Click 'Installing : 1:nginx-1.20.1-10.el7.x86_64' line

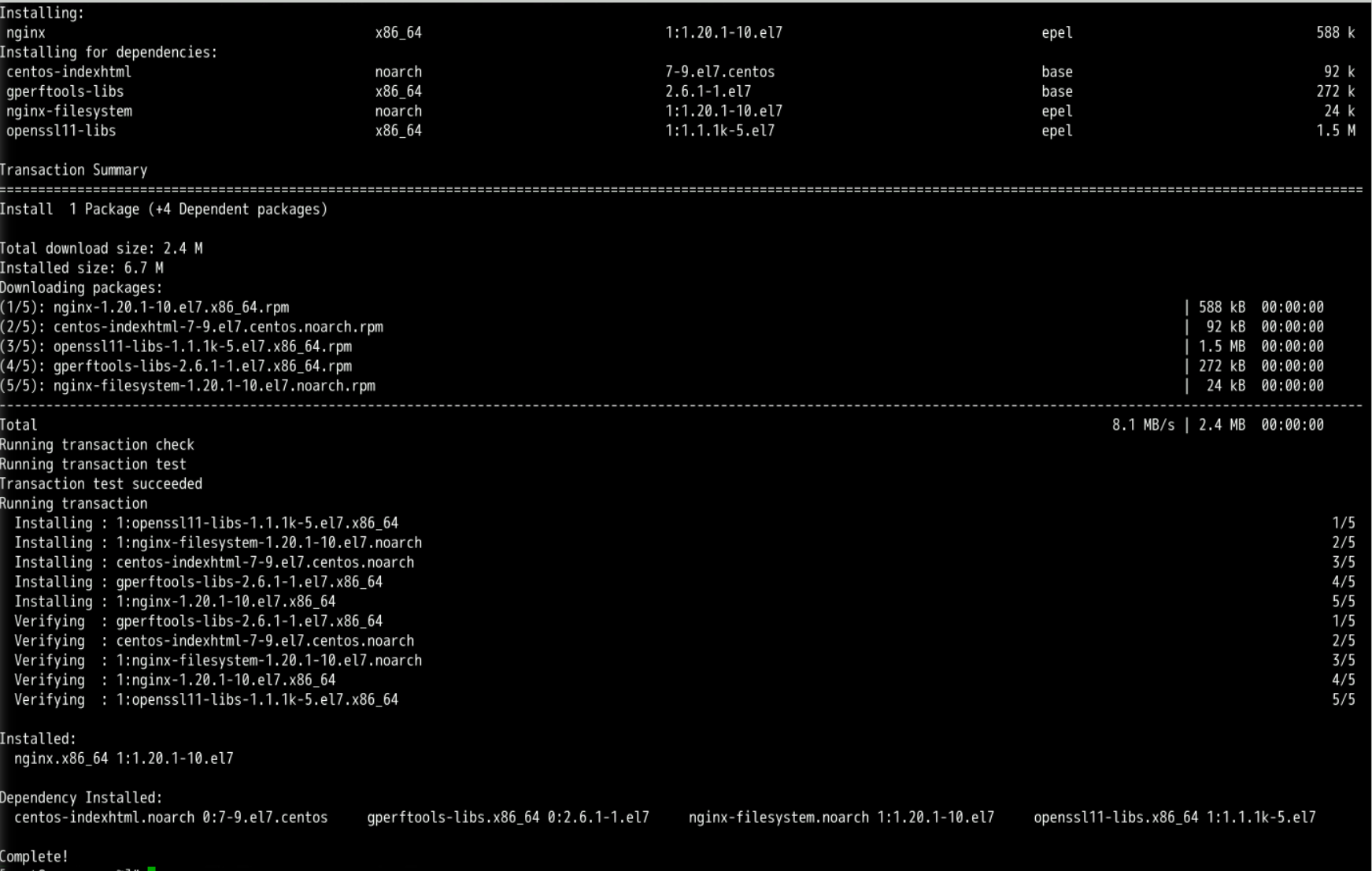point(175,602)
